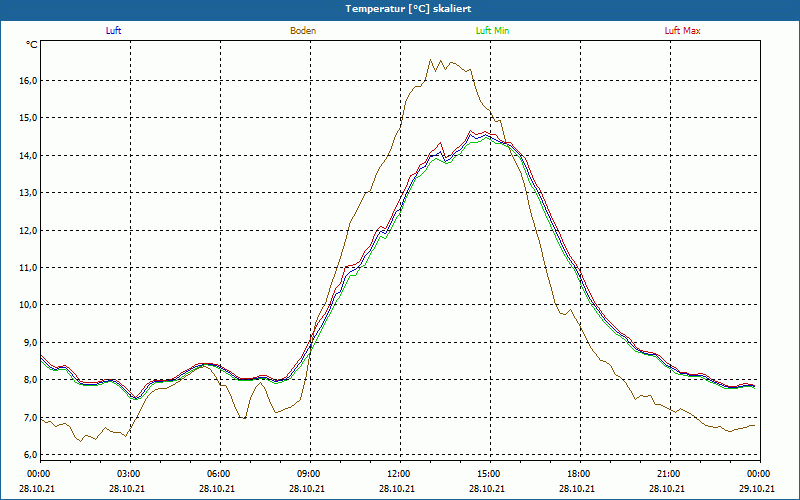Click the 13,0 y-axis value
800x500 pixels.
(x=29, y=193)
